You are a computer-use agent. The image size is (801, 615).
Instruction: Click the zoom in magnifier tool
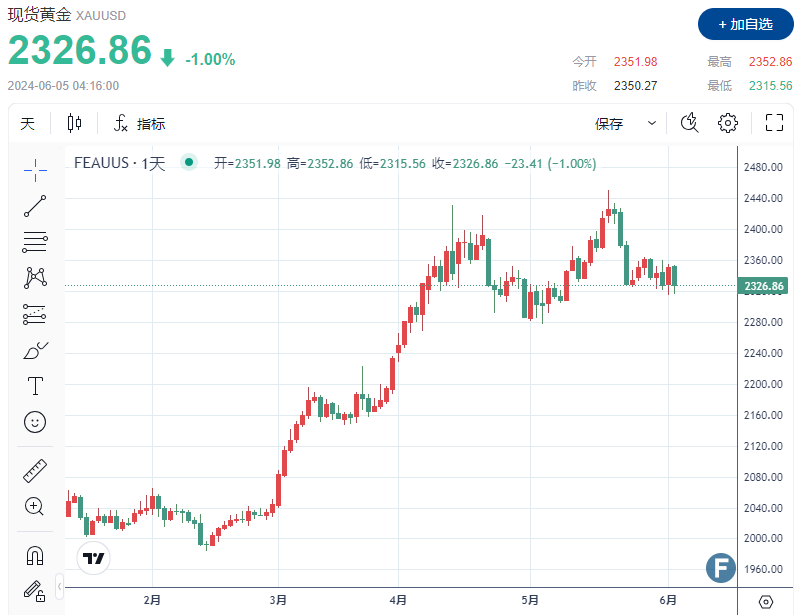point(35,506)
